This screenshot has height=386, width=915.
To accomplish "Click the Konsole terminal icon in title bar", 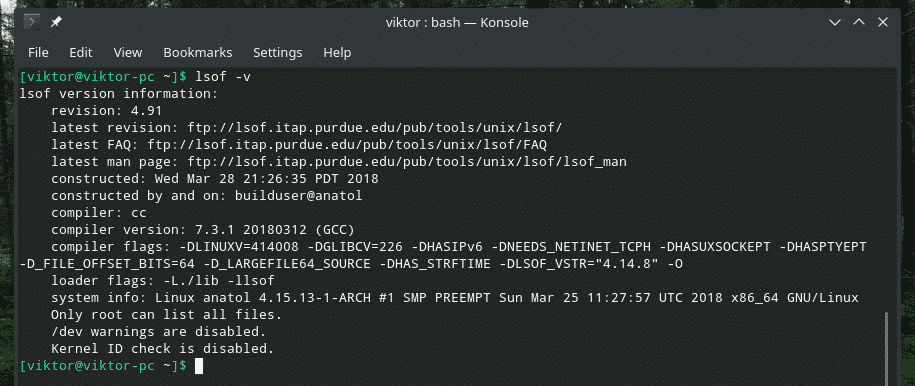I will [32, 23].
